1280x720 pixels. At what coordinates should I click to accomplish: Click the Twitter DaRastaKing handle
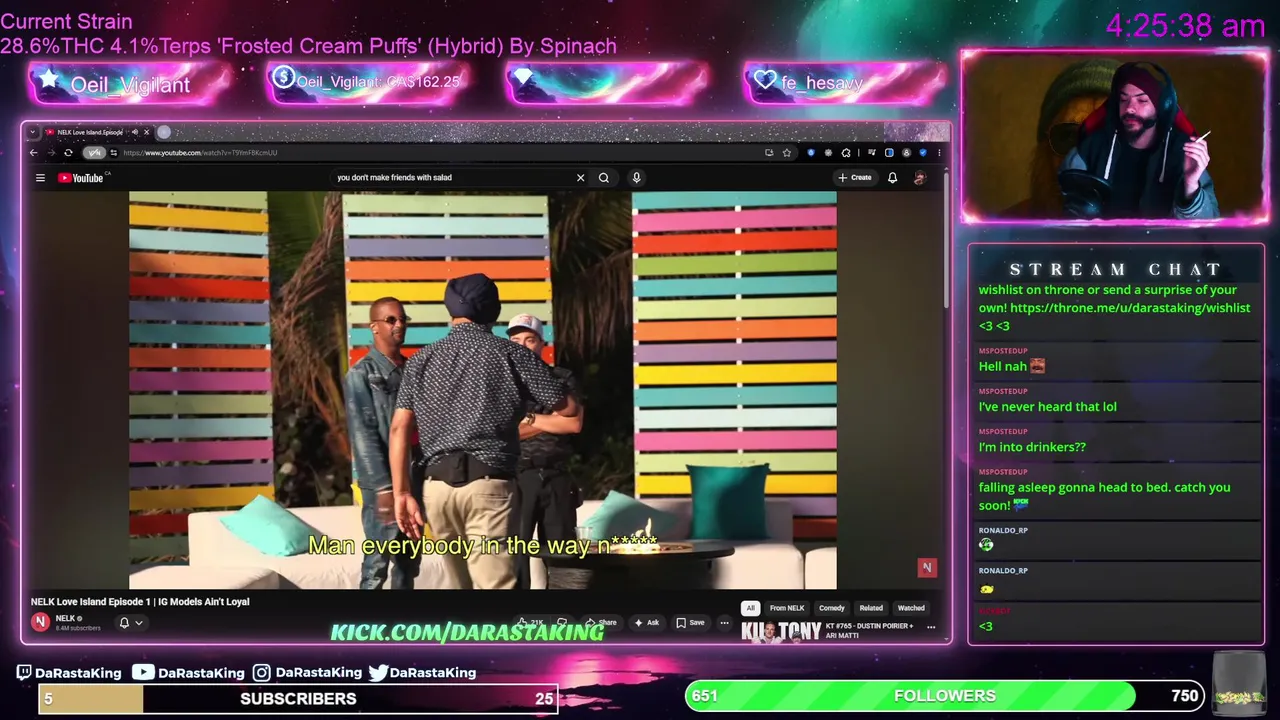pyautogui.click(x=422, y=673)
